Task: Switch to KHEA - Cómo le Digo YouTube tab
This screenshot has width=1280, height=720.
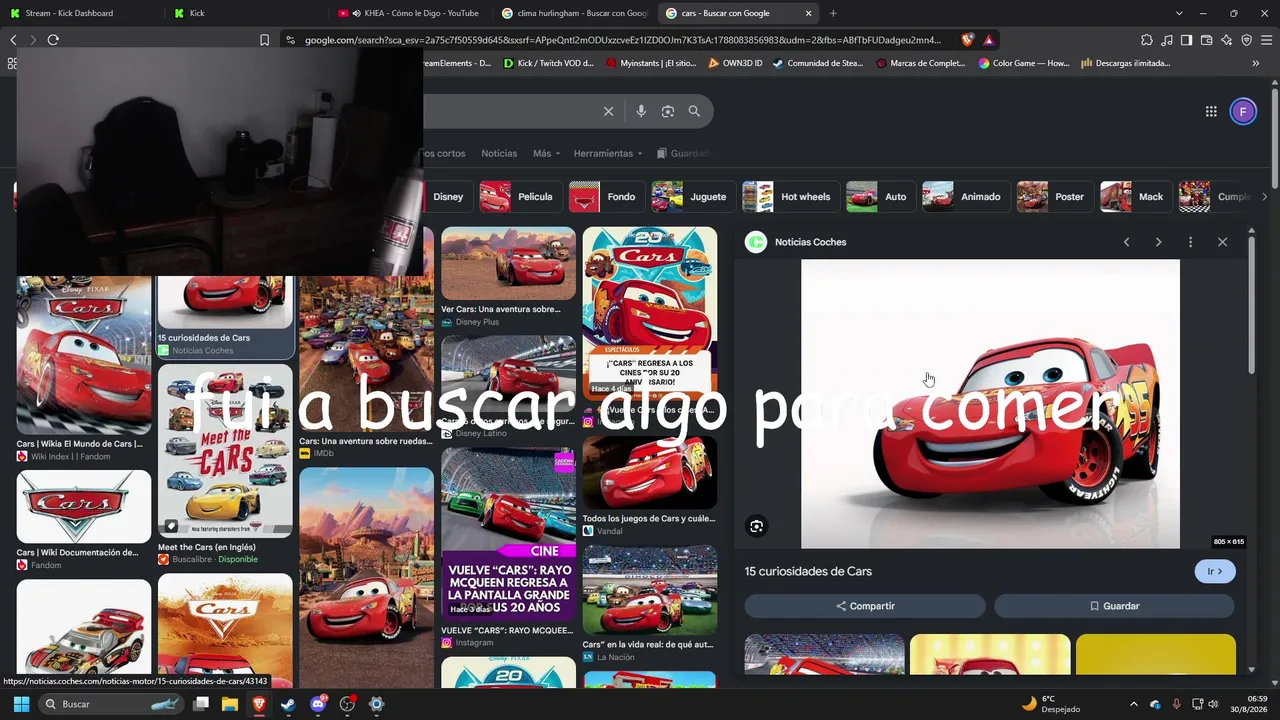Action: point(410,13)
